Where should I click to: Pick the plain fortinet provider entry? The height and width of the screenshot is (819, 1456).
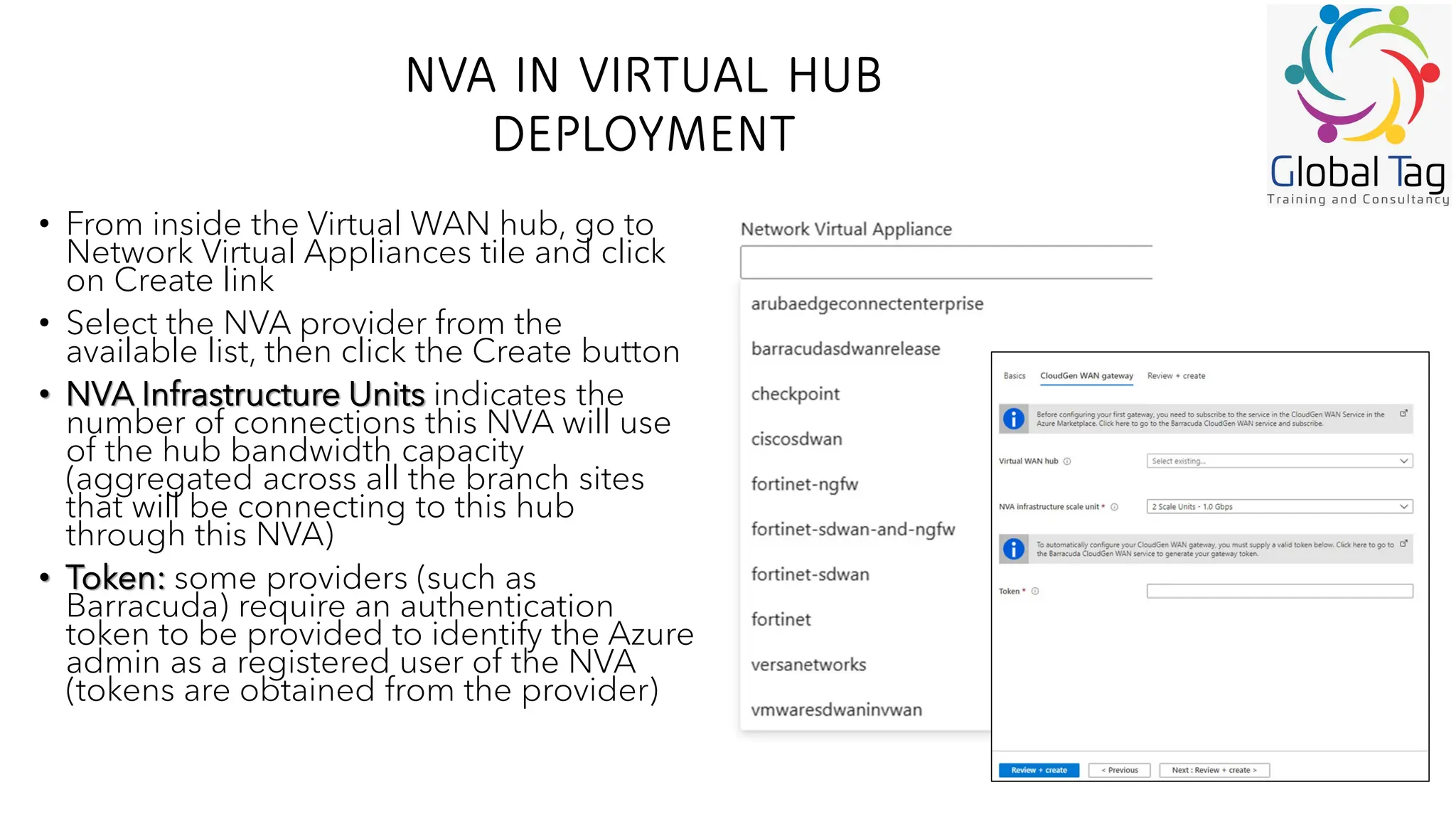[781, 619]
